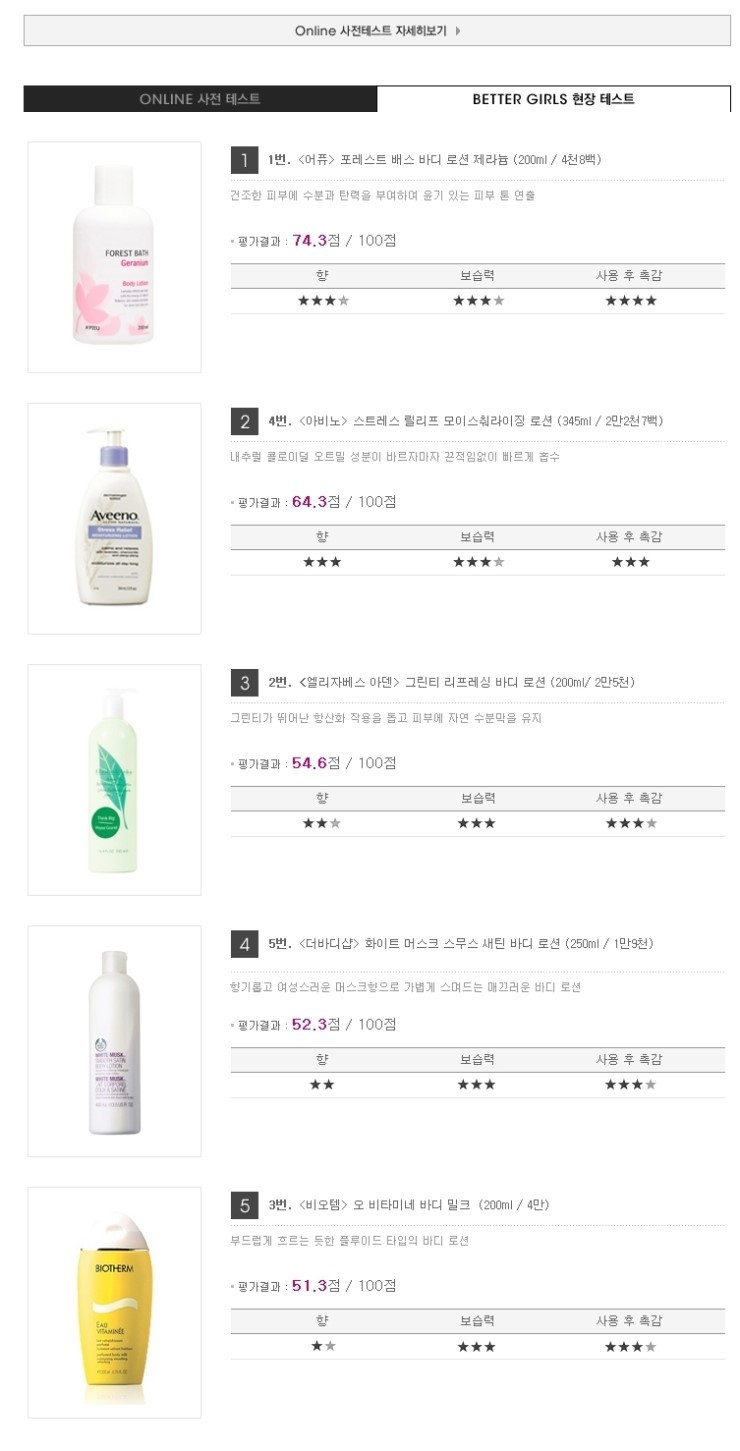Switch to the ONLINE 사전 테스트 tab
The width and height of the screenshot is (740, 1451).
click(200, 99)
